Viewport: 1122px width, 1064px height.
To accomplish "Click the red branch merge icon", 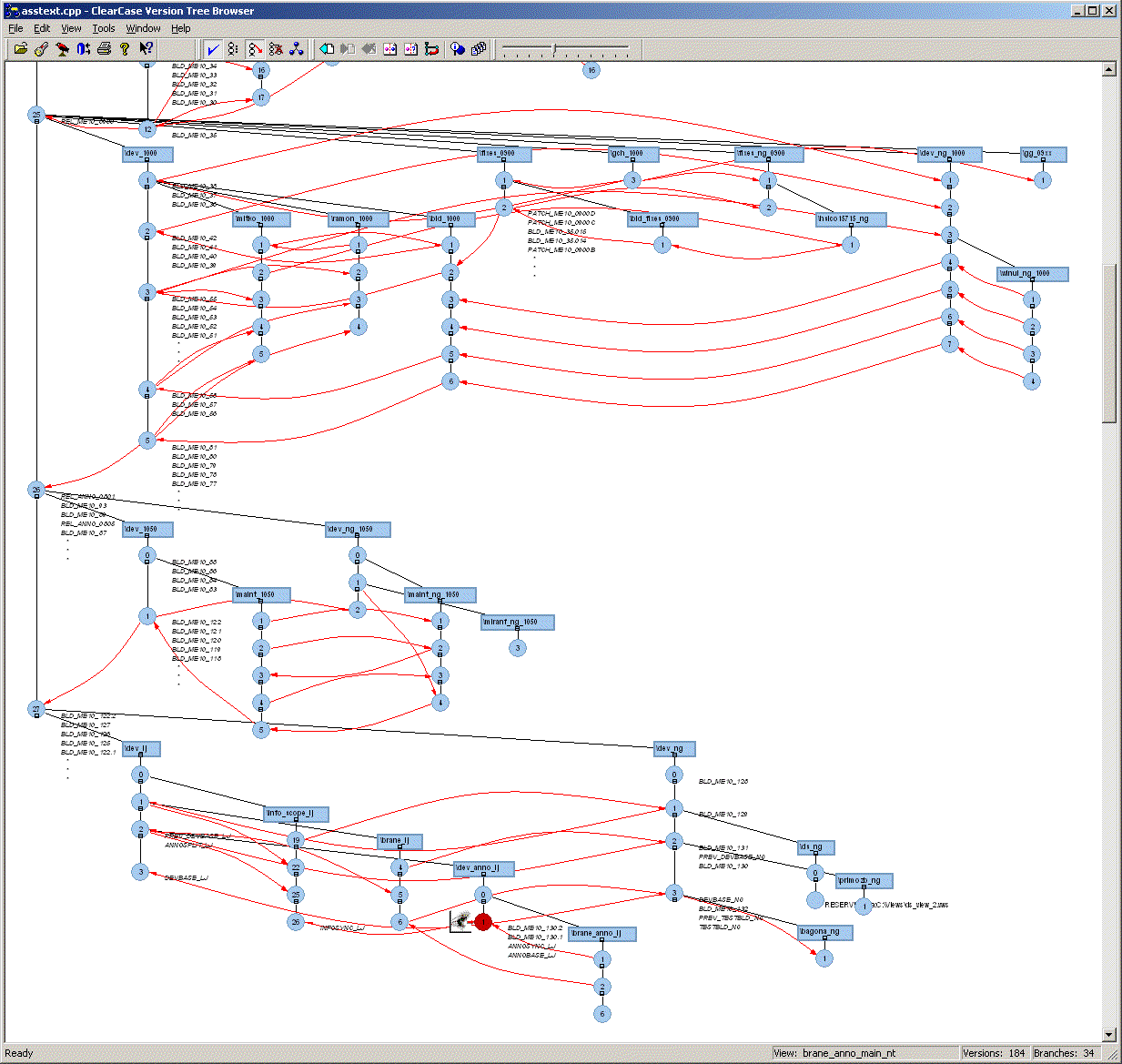I will (431, 49).
